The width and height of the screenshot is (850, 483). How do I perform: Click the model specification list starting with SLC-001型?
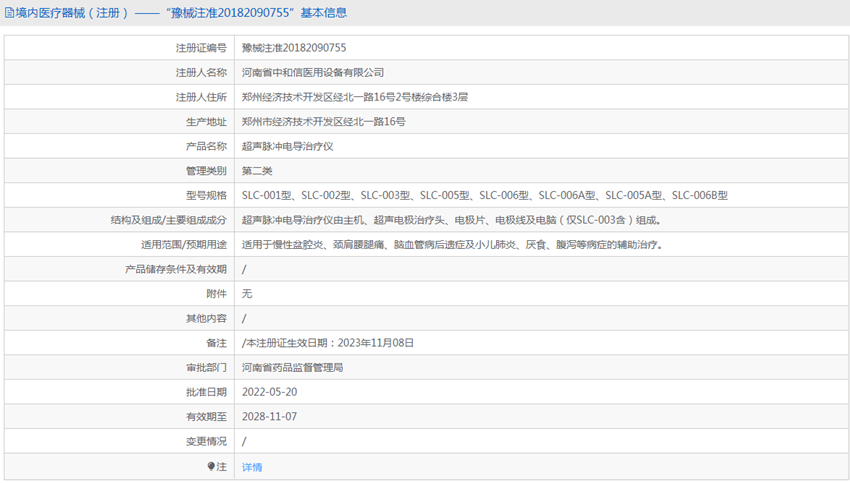tap(484, 195)
